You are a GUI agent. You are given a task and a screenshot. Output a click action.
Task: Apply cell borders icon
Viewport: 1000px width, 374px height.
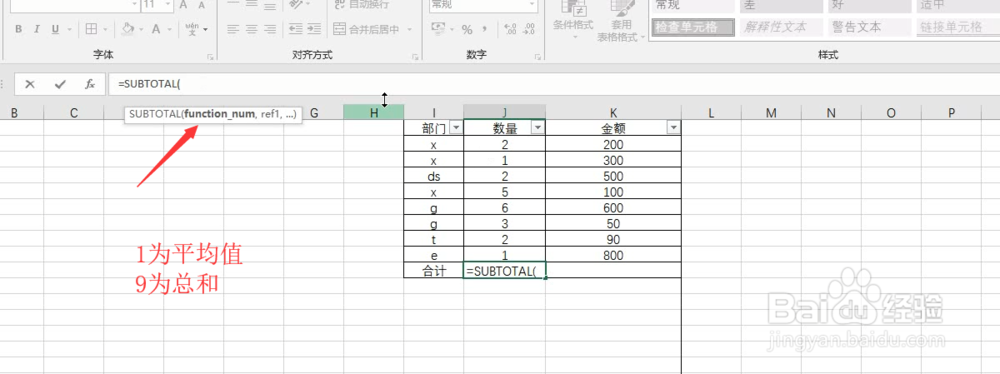pyautogui.click(x=92, y=29)
